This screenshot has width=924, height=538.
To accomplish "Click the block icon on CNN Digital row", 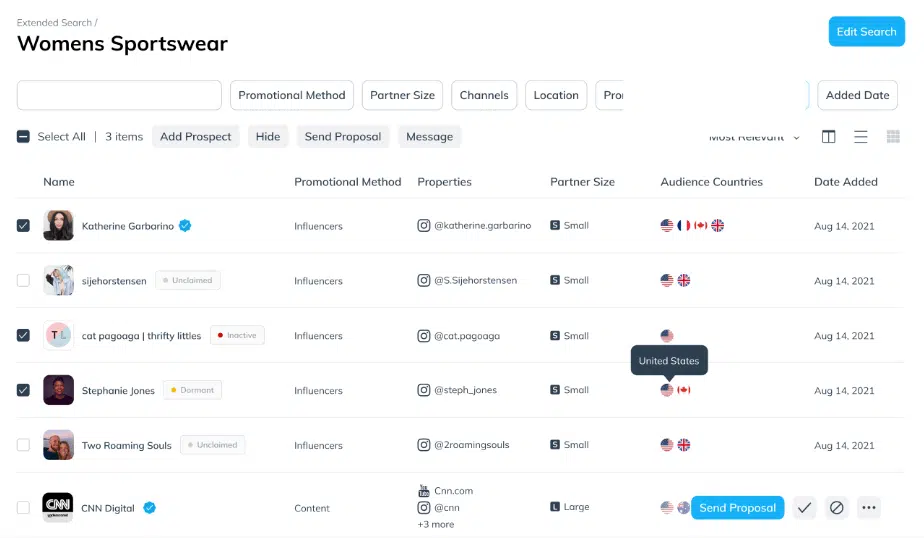I will click(837, 508).
